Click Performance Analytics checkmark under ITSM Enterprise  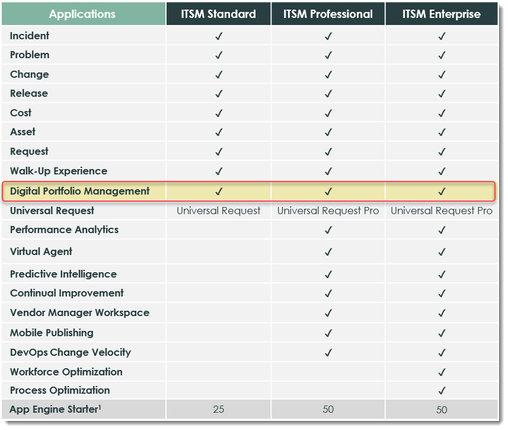click(442, 230)
